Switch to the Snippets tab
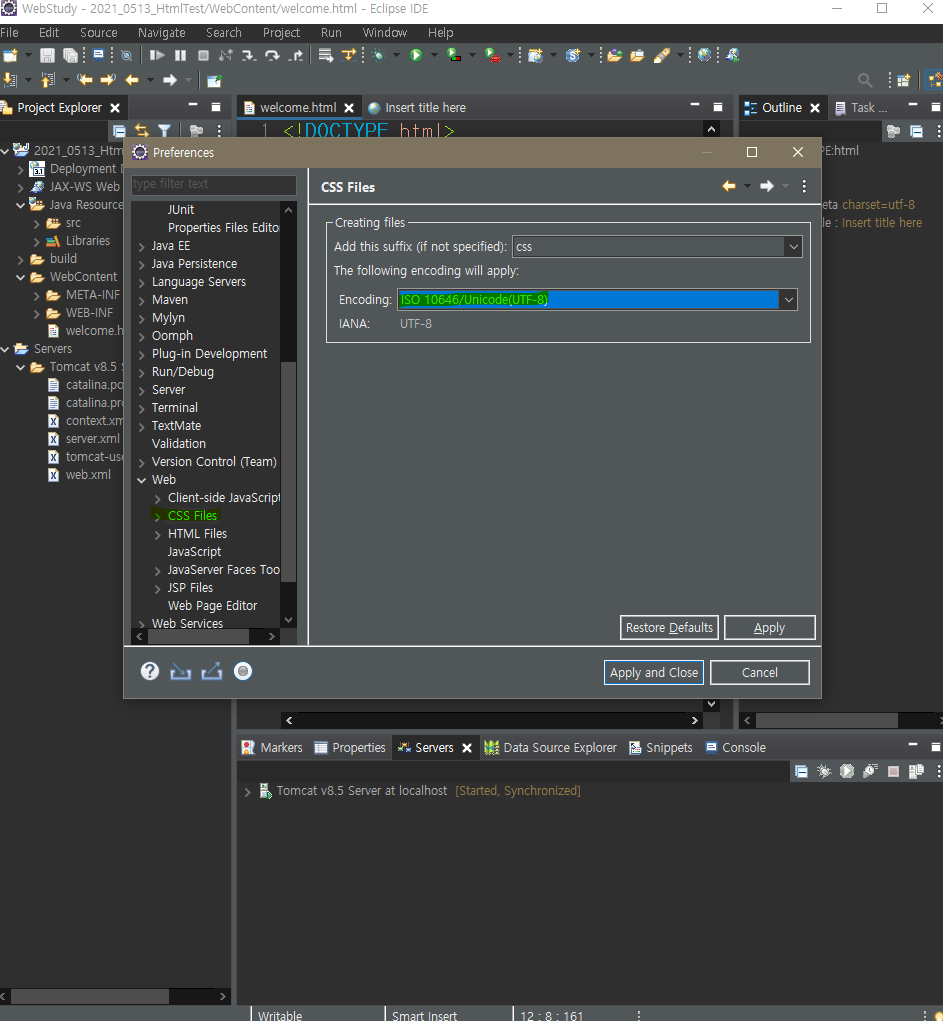943x1021 pixels. pos(661,748)
